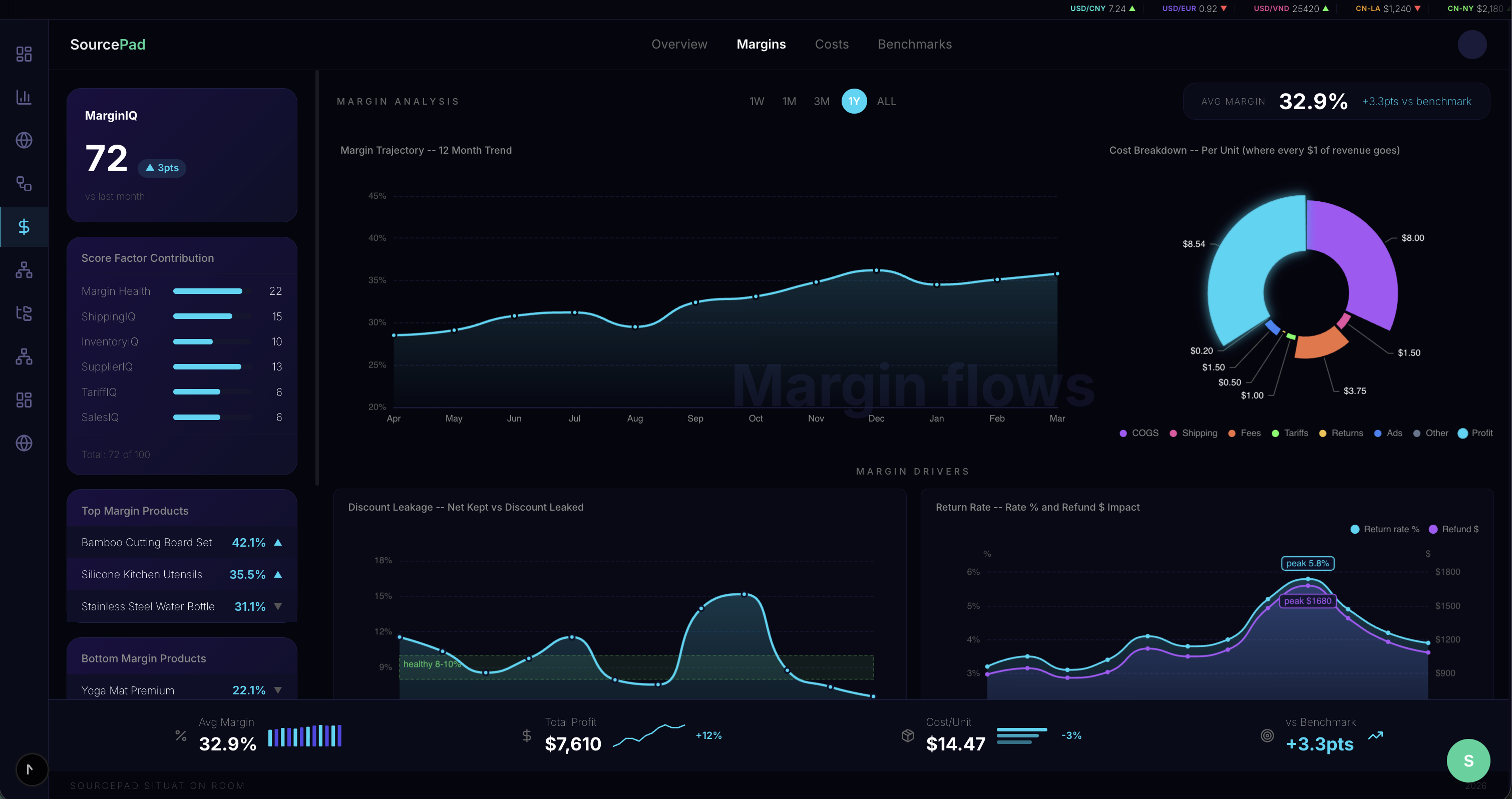Expand the Bamboo Cutting Board Set row arrow

tap(278, 543)
